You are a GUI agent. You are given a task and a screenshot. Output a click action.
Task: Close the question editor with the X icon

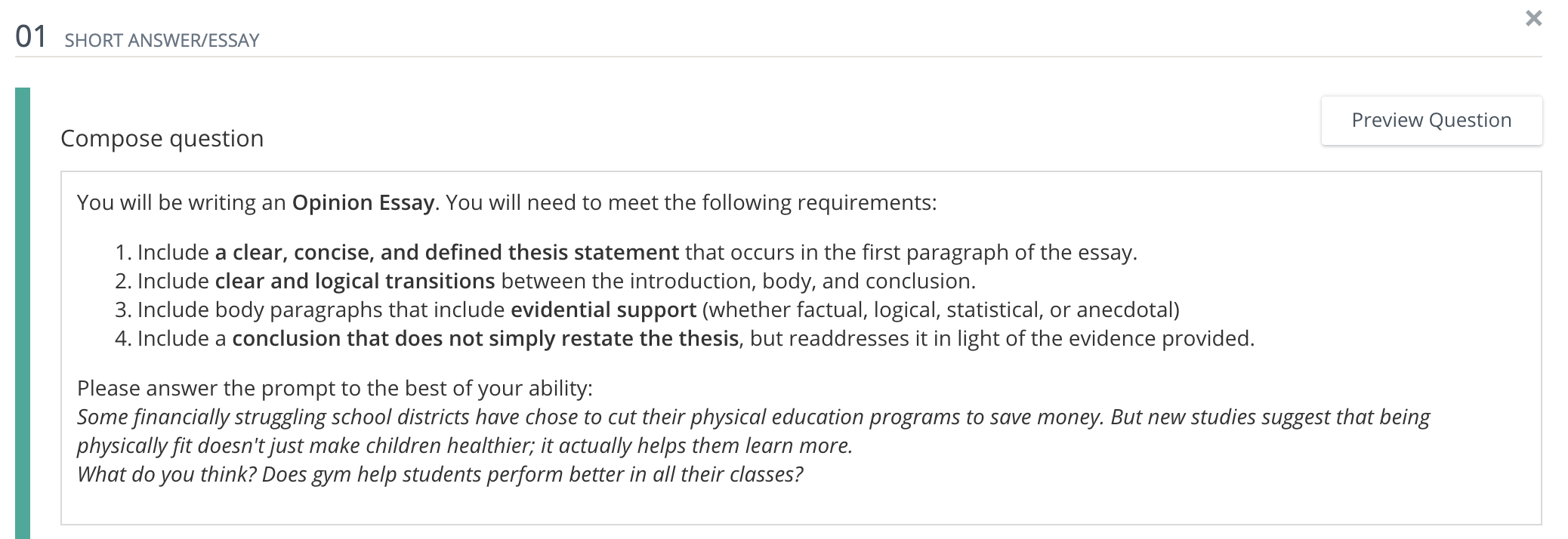tap(1533, 19)
